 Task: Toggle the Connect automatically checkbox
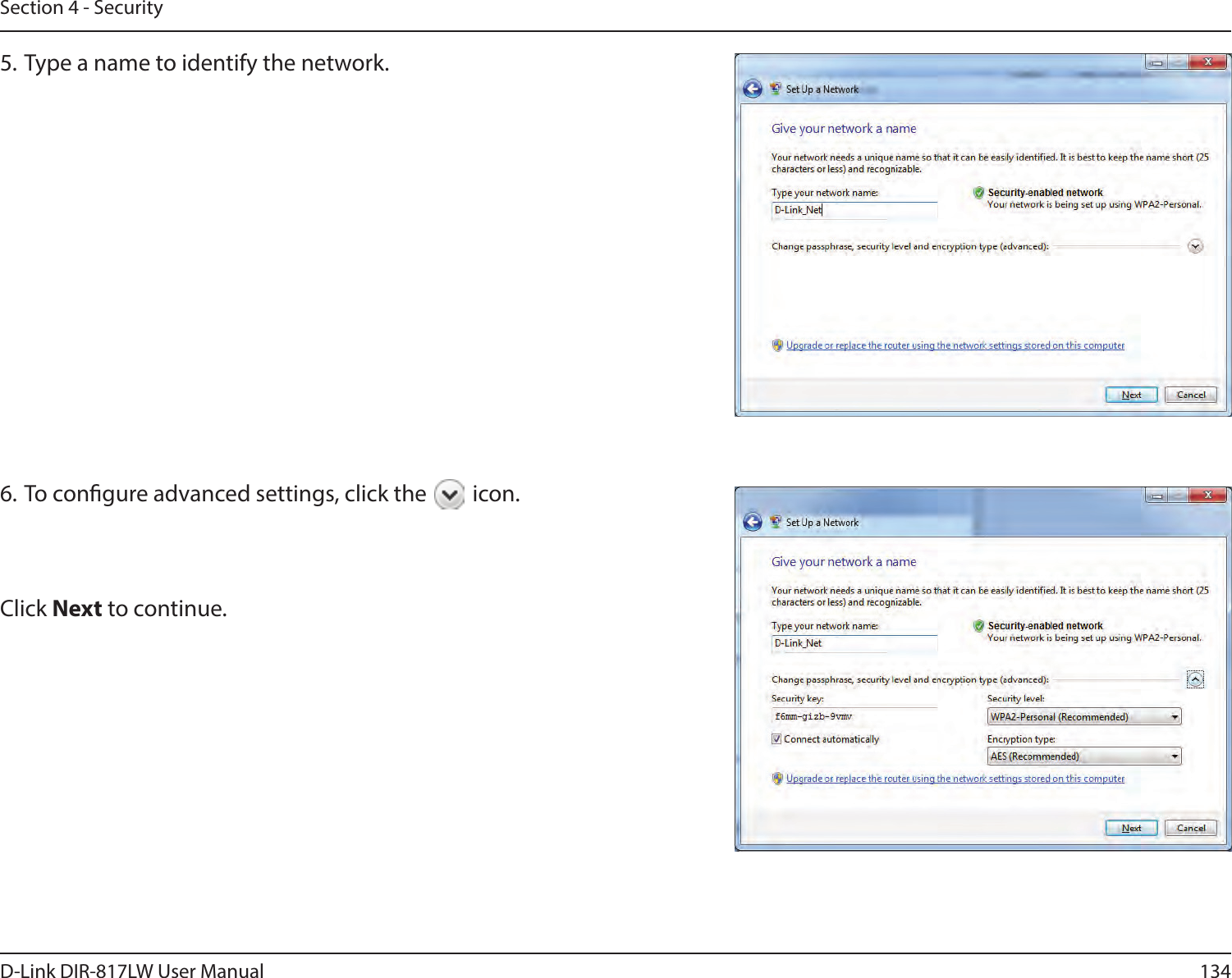click(776, 739)
